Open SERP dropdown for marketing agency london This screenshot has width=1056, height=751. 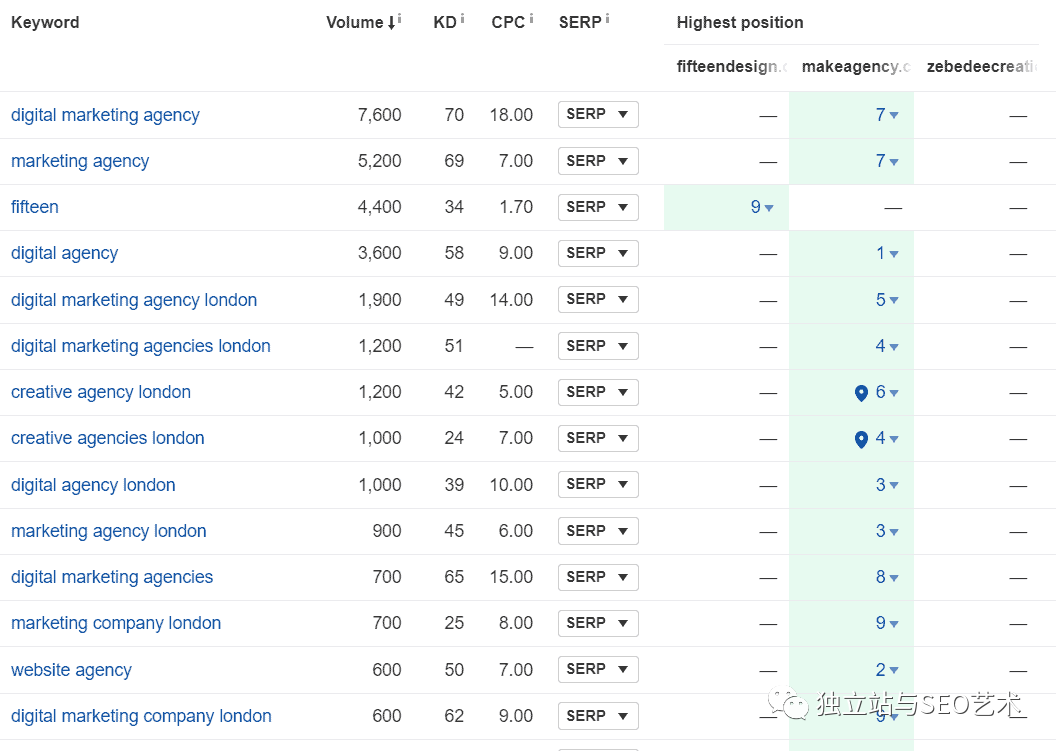[x=598, y=531]
